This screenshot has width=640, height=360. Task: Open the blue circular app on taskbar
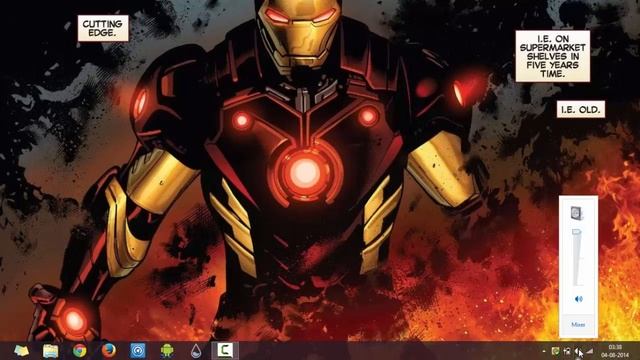138,351
